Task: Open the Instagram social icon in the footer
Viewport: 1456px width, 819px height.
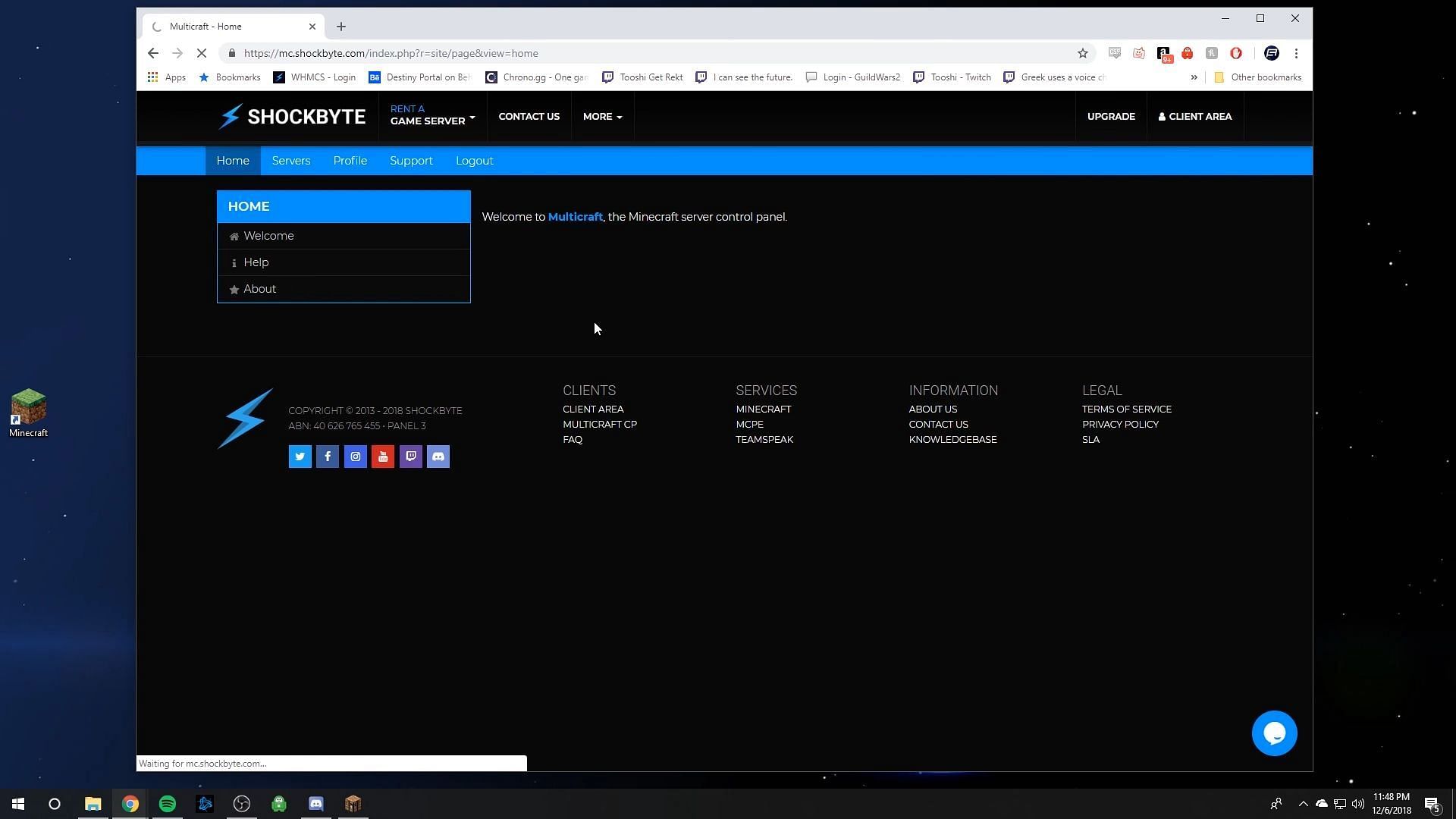Action: 355,457
